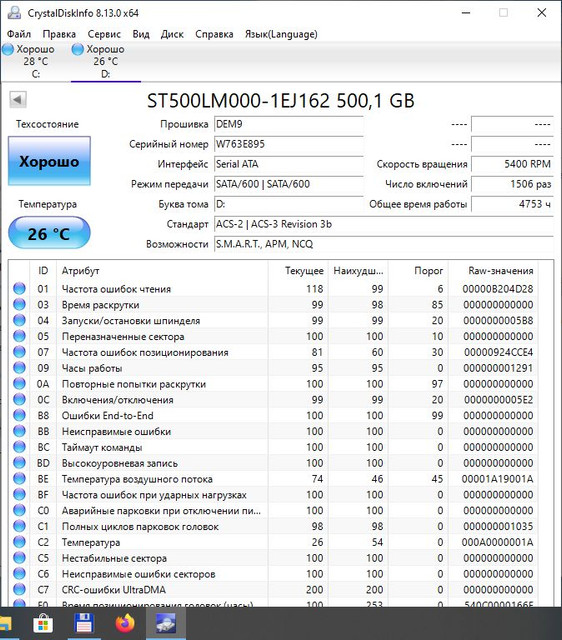
Task: Open the Диск menu
Action: coord(172,34)
